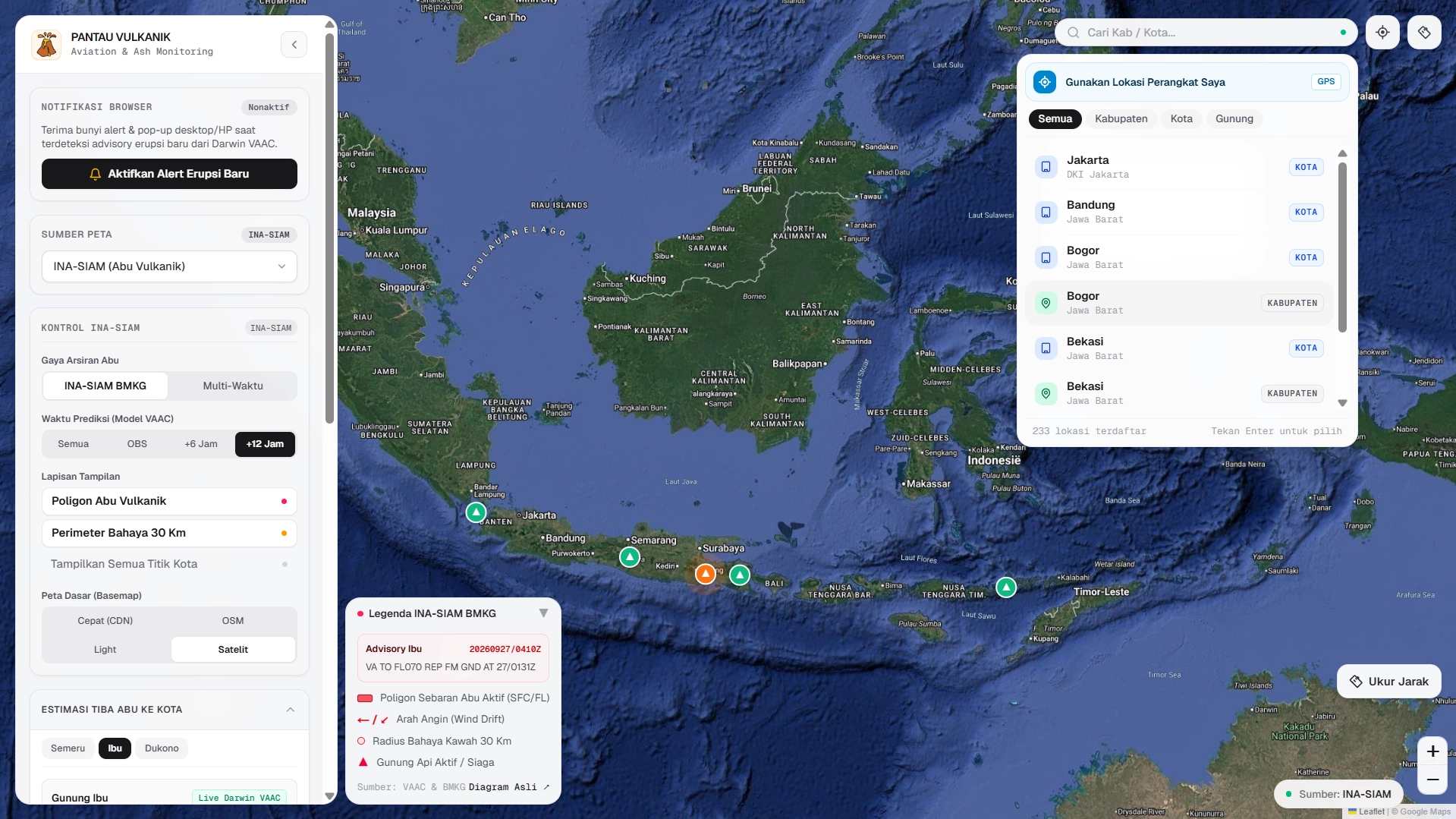Click the location list scroll-up arrow

[1342, 153]
